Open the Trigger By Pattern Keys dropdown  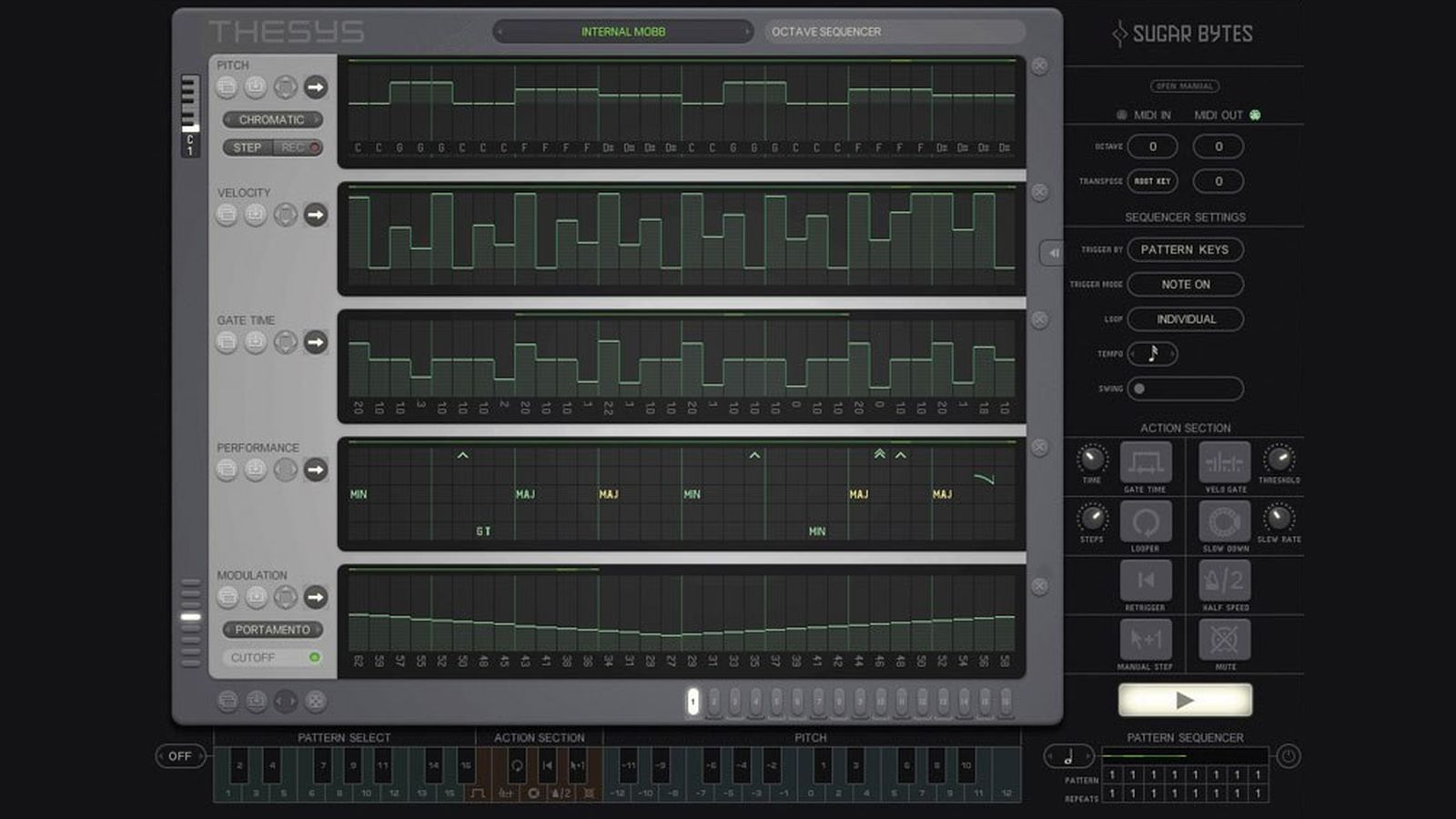pos(1185,249)
